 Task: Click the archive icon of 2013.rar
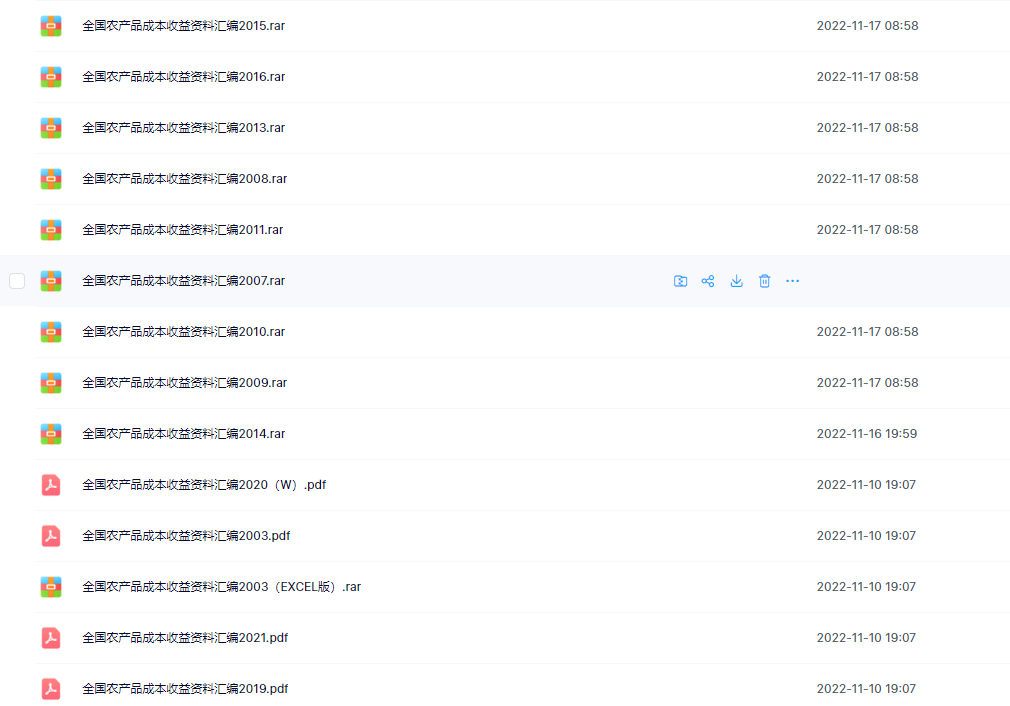coord(51,128)
